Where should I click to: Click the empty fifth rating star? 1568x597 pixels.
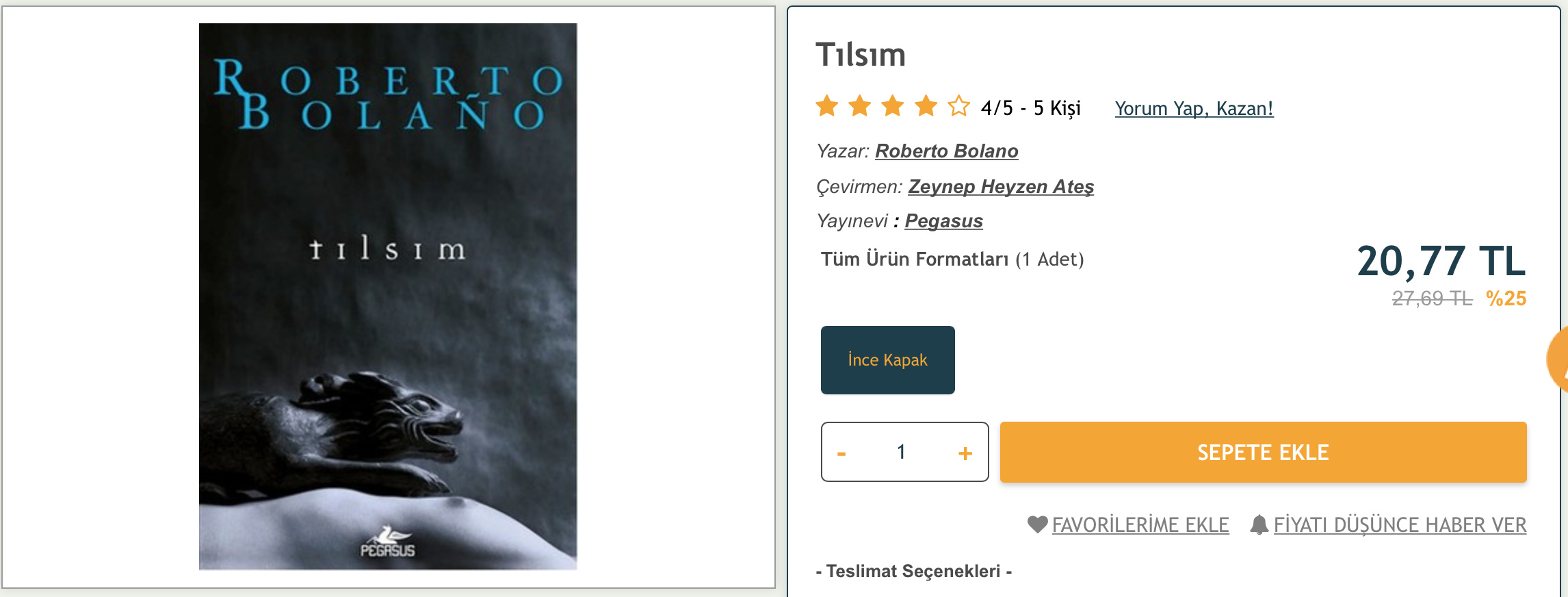click(958, 107)
